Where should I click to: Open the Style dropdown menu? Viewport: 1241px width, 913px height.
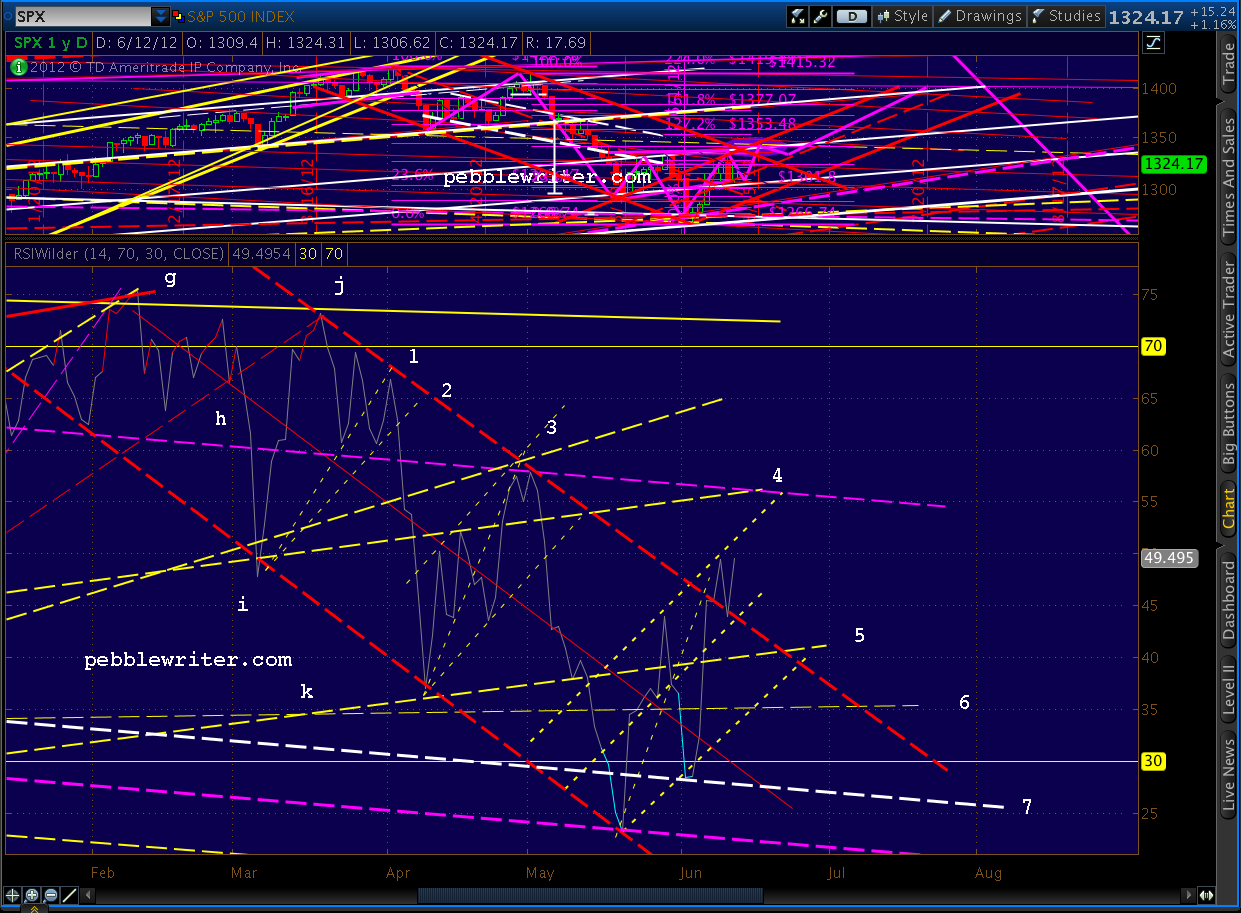click(x=903, y=16)
